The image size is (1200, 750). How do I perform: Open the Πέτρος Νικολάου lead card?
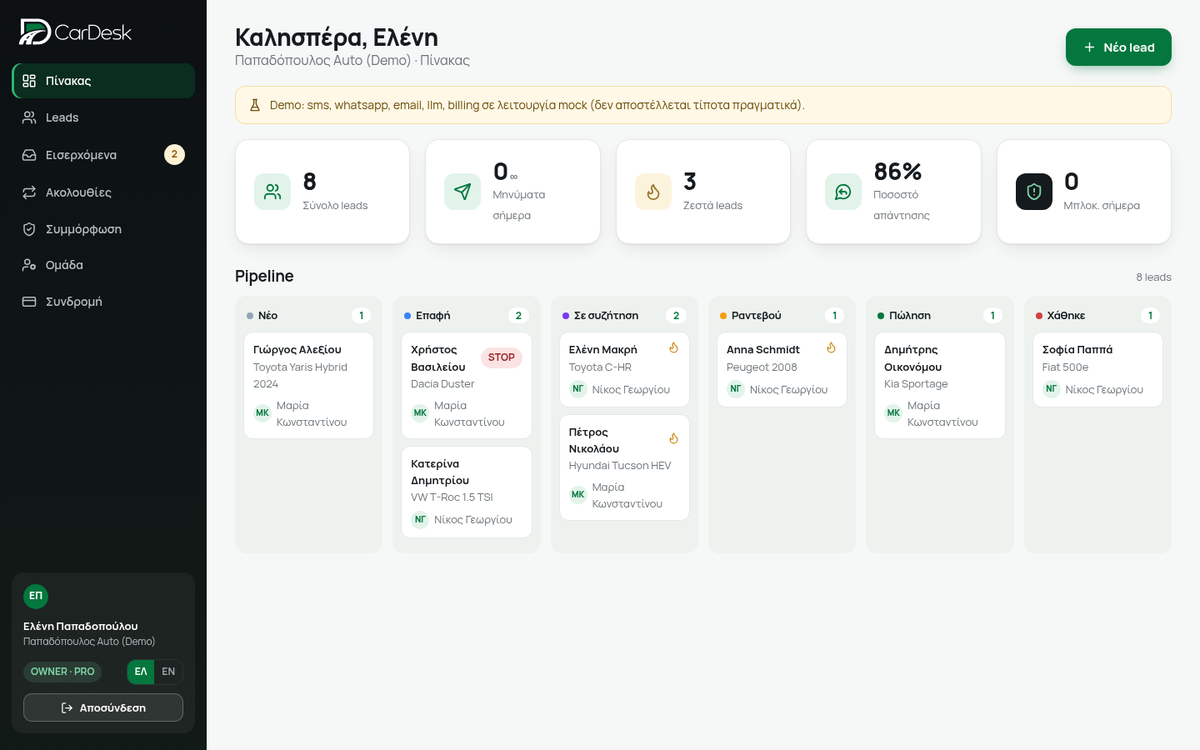click(624, 468)
